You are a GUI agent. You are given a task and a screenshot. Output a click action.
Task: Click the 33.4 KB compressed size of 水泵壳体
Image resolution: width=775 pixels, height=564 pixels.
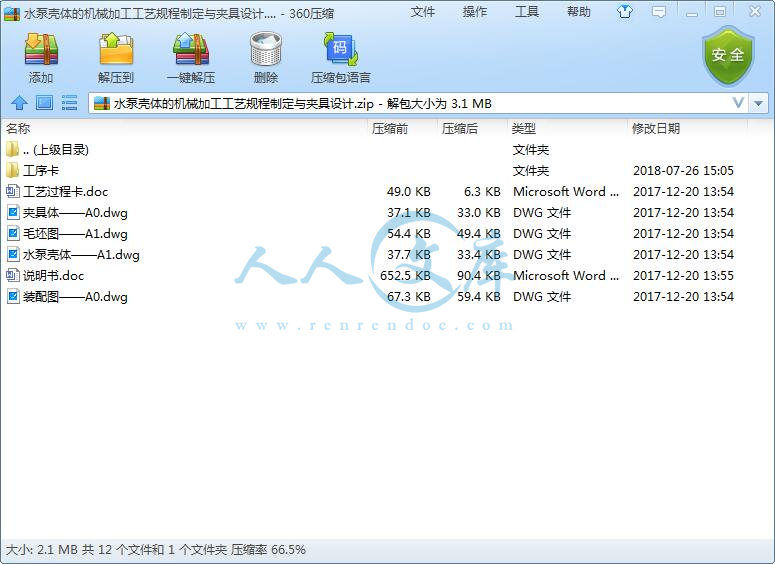479,255
